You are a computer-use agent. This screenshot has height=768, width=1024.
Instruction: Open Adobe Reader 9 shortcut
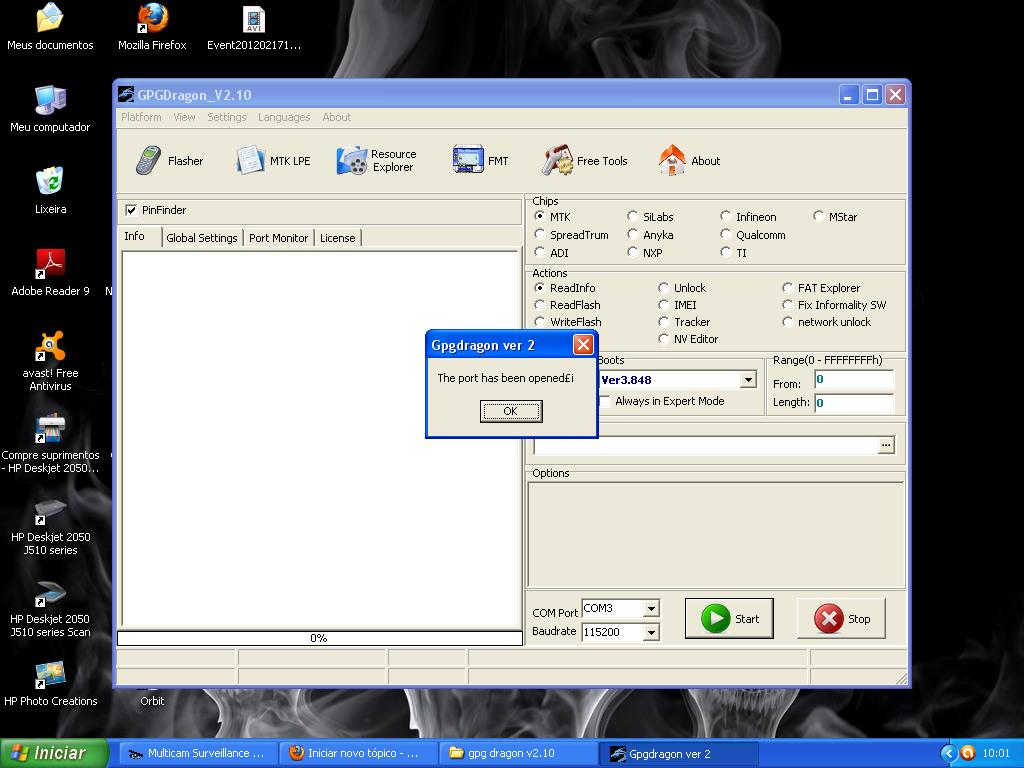pos(50,273)
